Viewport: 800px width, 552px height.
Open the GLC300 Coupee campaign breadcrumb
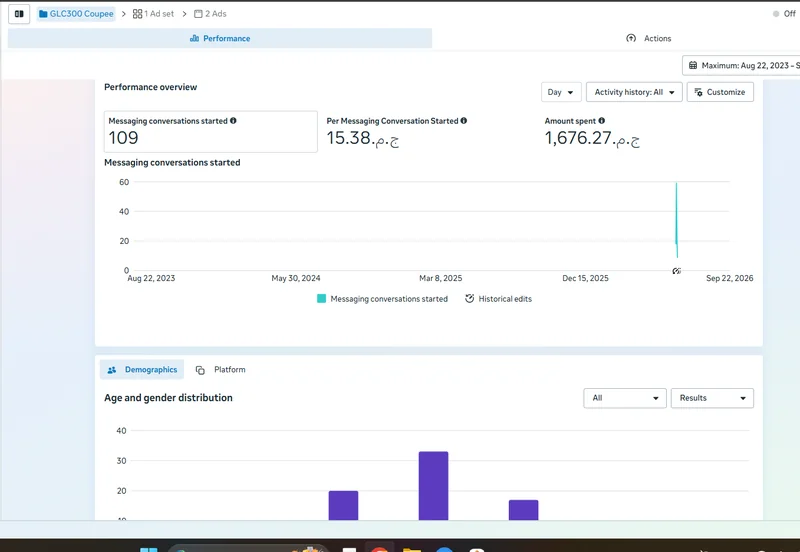coord(77,14)
